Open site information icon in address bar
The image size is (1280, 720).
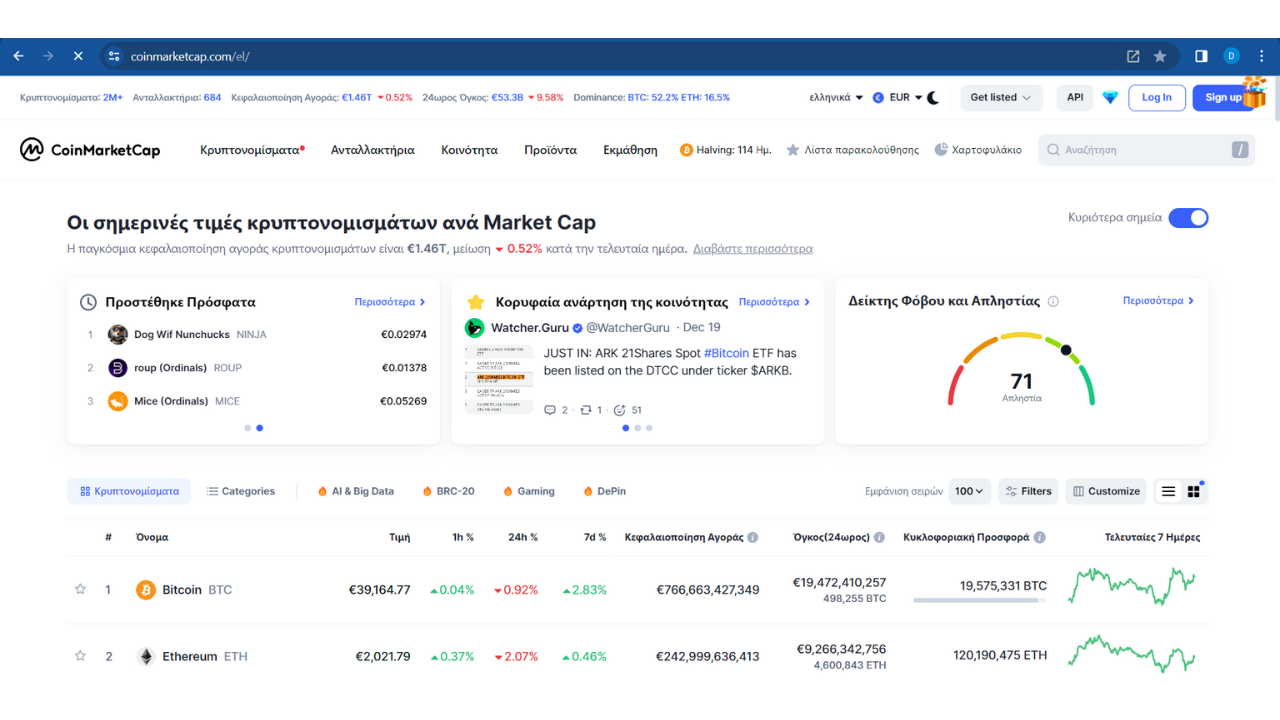[x=114, y=56]
